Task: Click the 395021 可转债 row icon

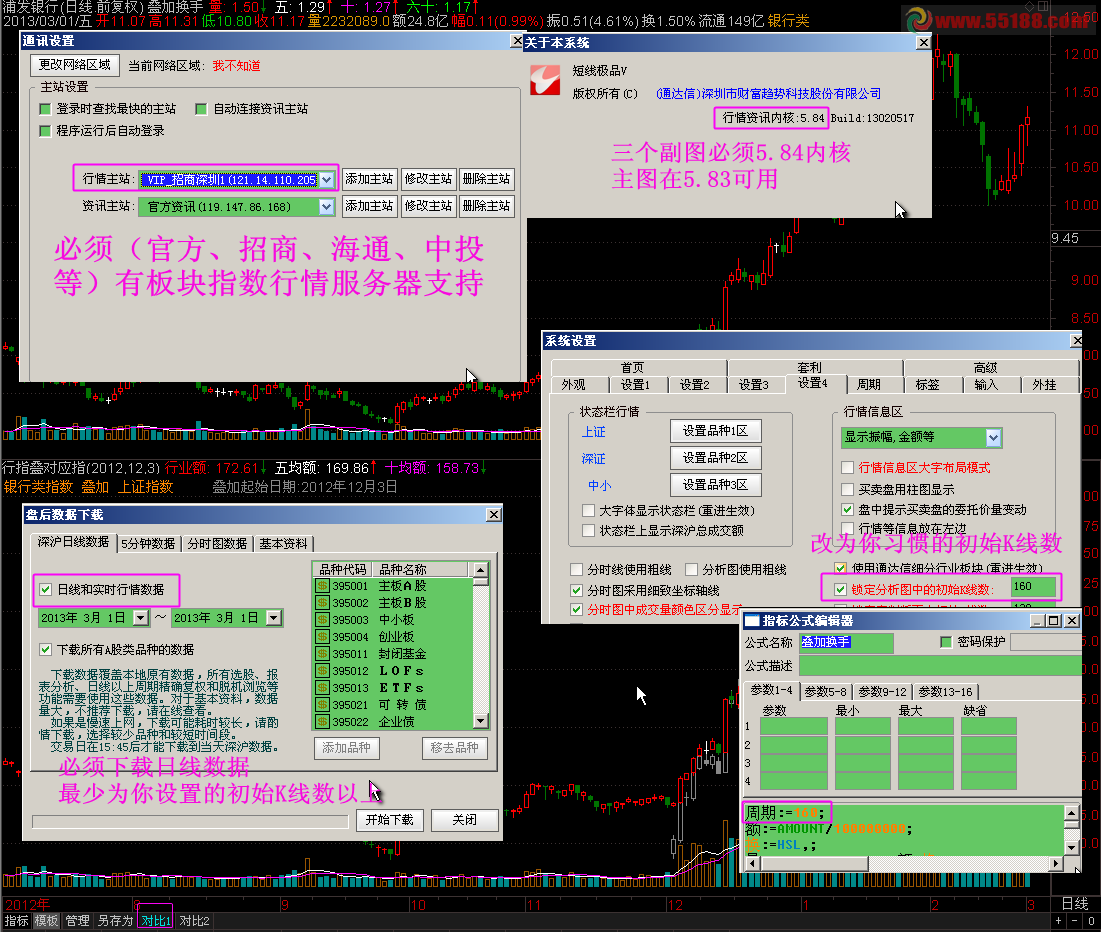Action: click(x=322, y=704)
